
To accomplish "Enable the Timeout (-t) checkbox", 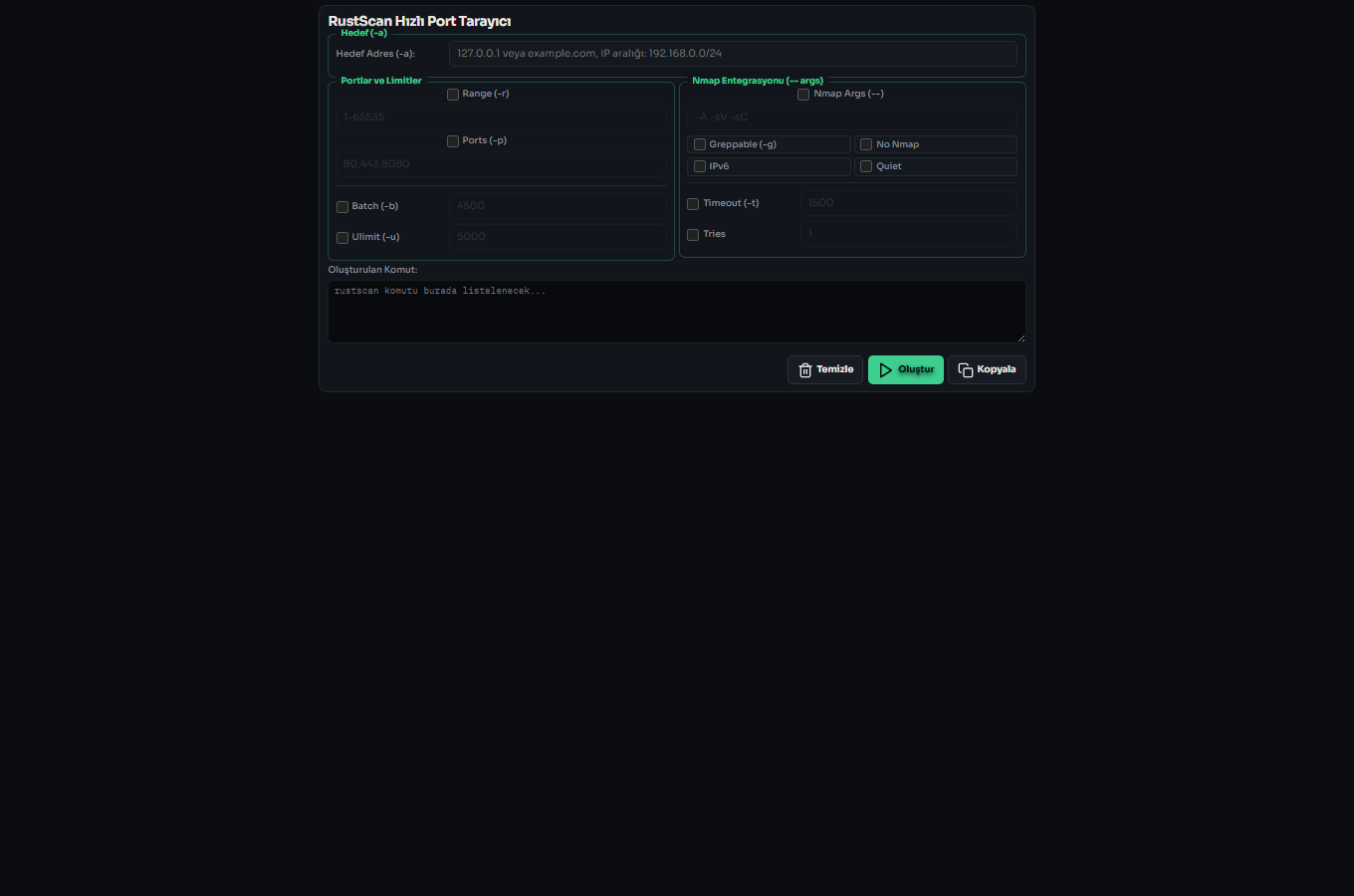I will click(693, 204).
